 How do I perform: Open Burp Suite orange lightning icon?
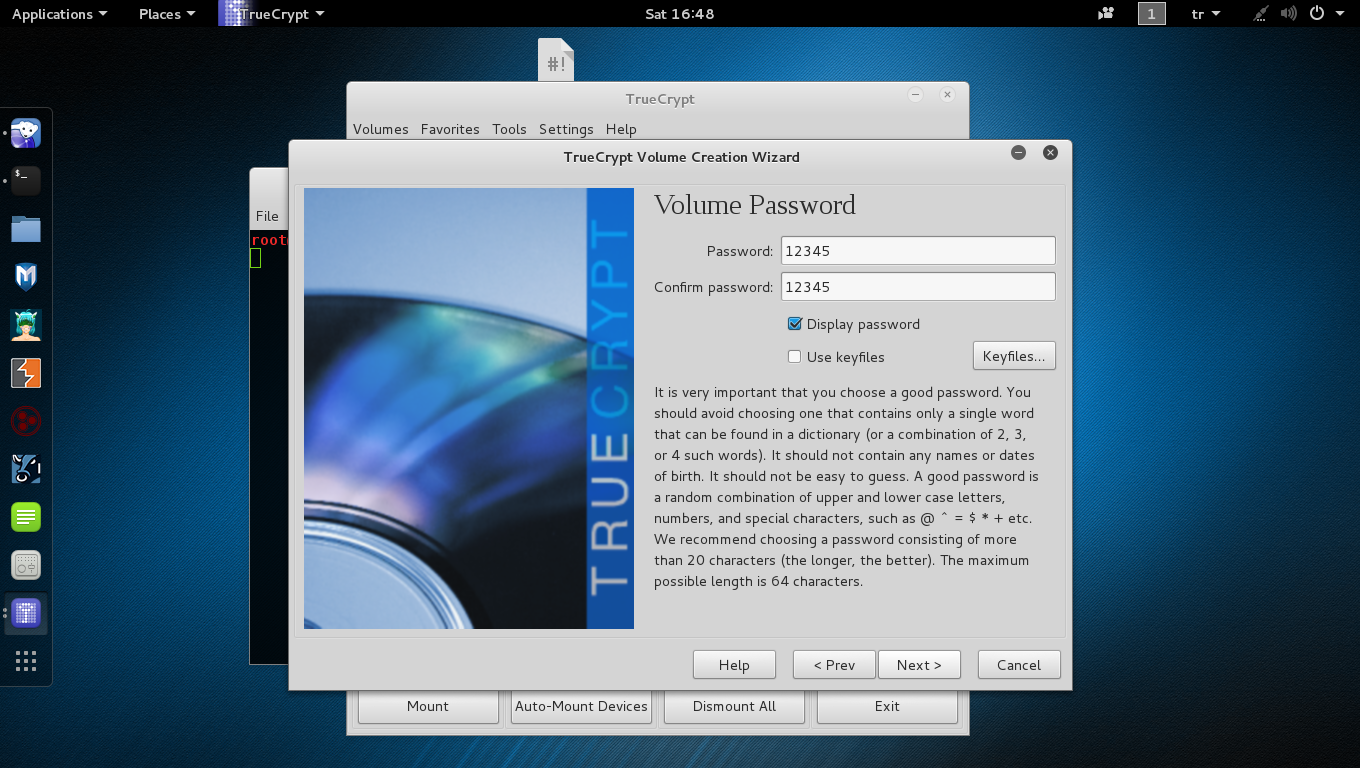pos(26,373)
